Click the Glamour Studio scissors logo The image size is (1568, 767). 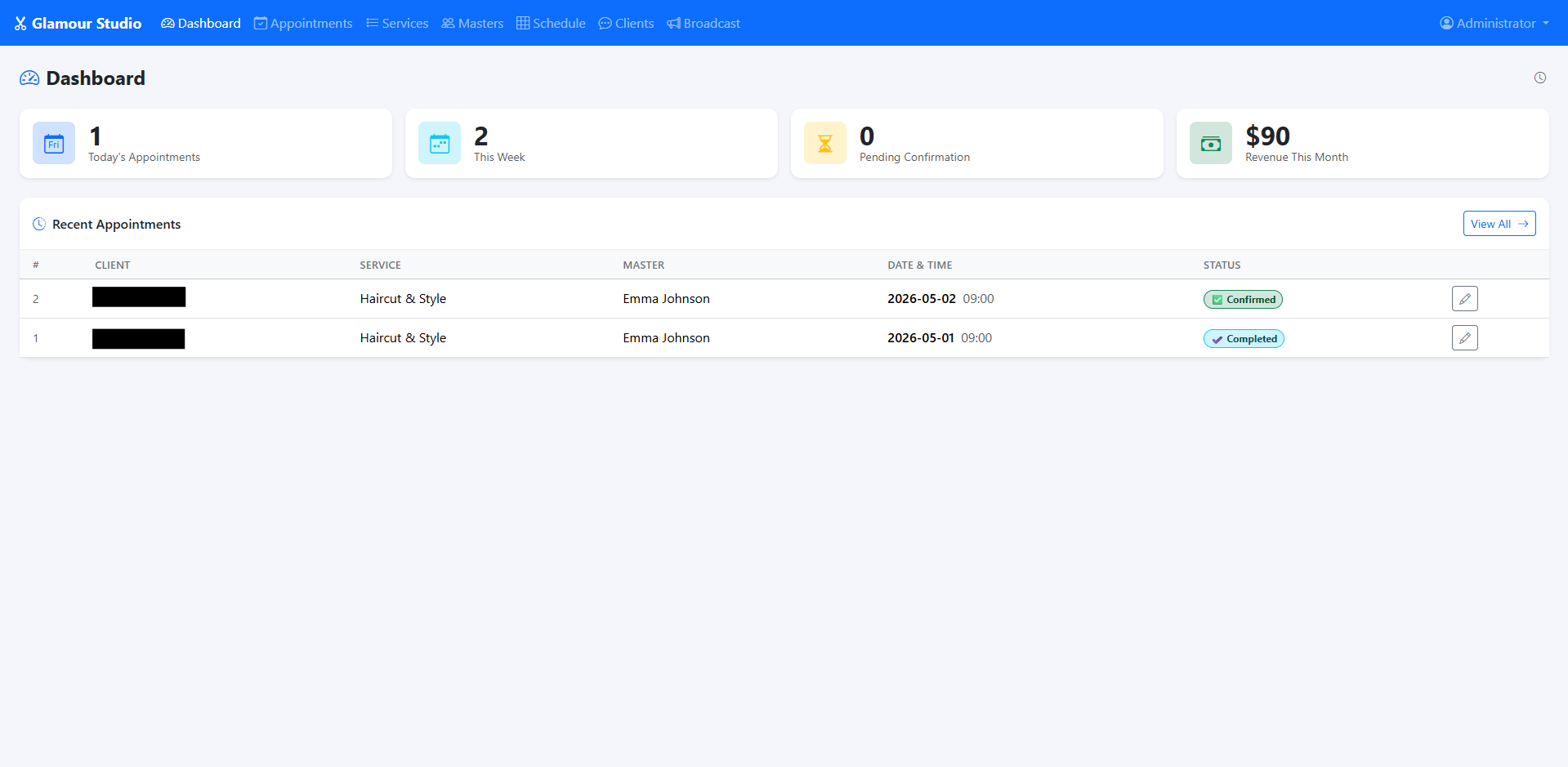click(x=20, y=24)
